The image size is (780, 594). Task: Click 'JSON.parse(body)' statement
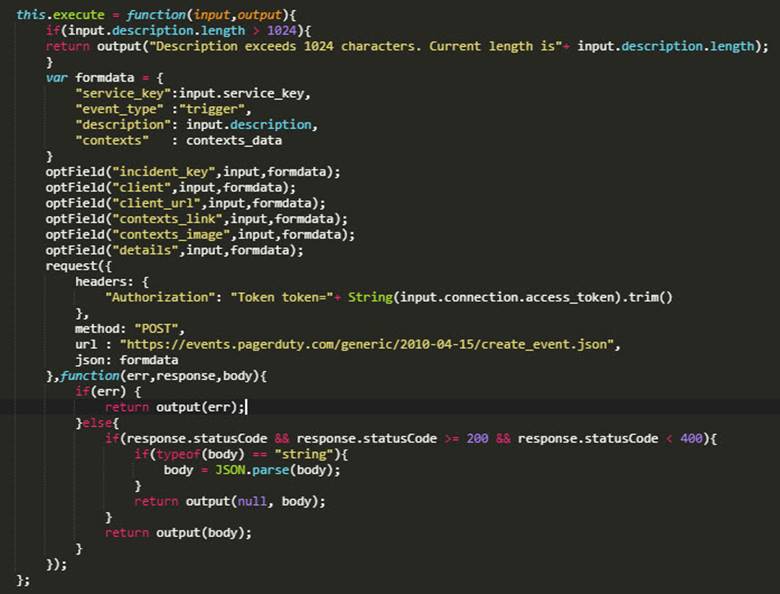click(278, 470)
